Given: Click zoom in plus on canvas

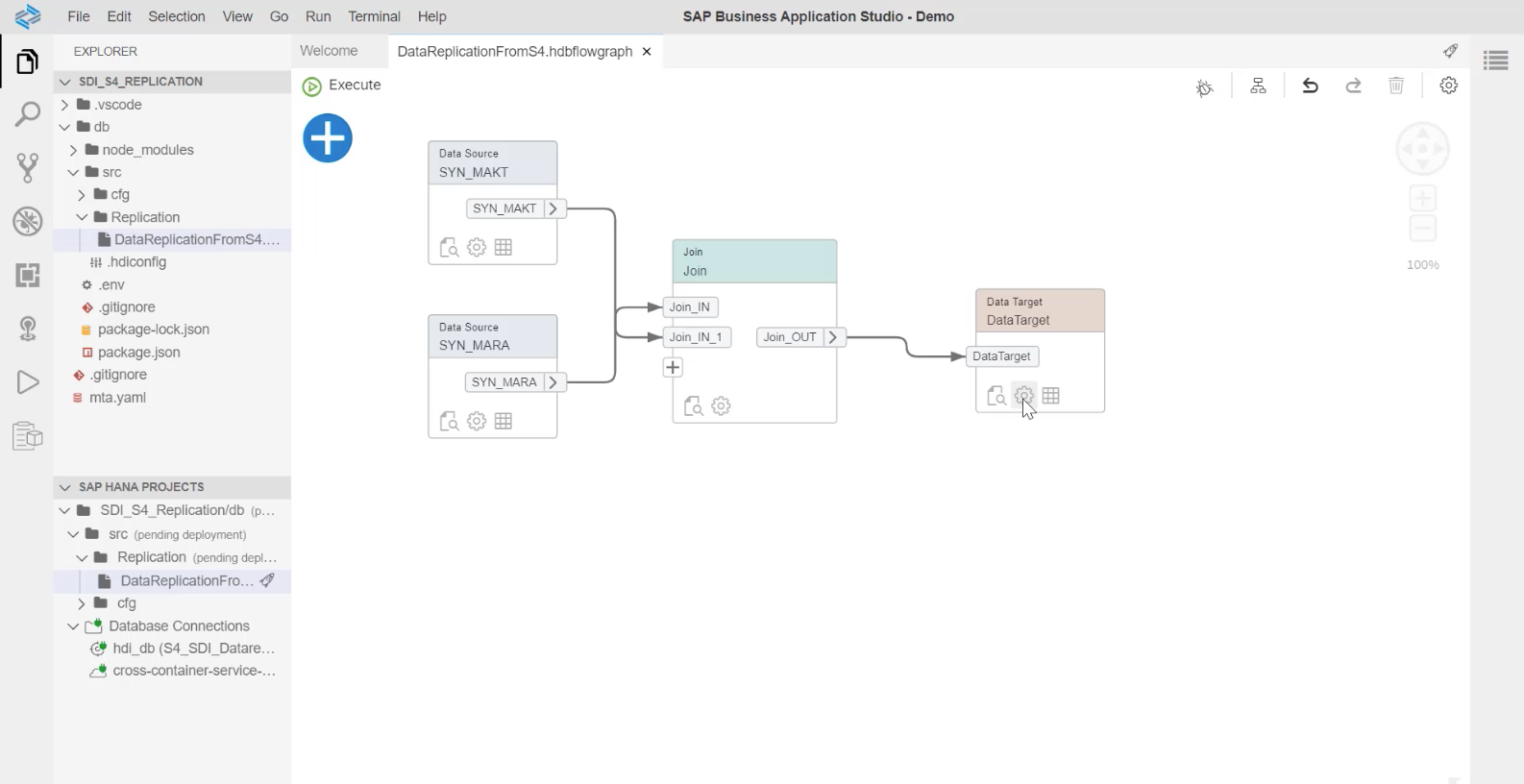Looking at the screenshot, I should click(1422, 199).
